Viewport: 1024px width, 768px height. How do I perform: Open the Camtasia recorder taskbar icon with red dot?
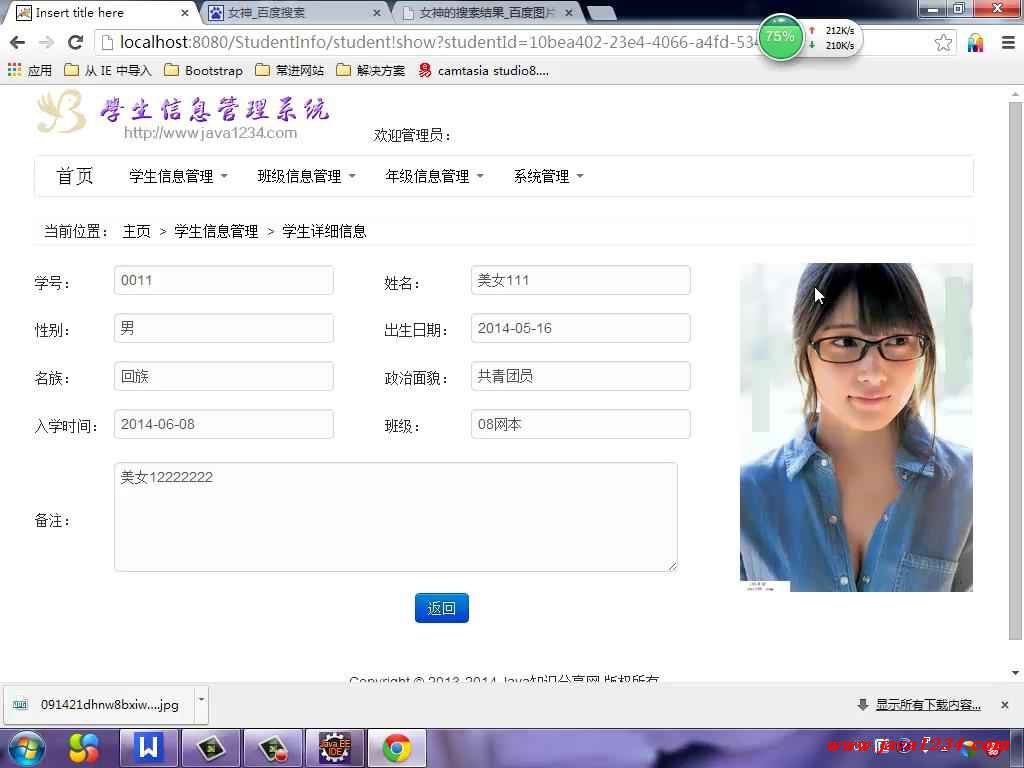pos(273,748)
